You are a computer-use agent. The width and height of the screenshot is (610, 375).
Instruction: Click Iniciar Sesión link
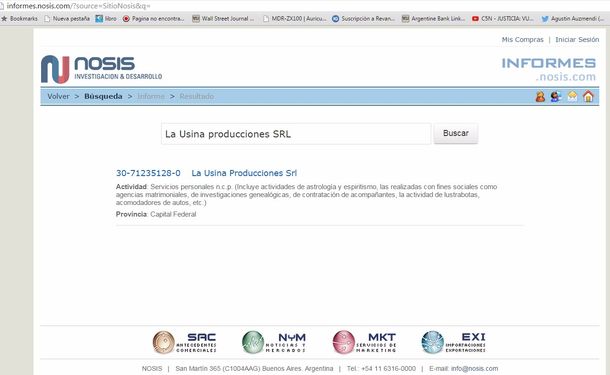coord(577,40)
